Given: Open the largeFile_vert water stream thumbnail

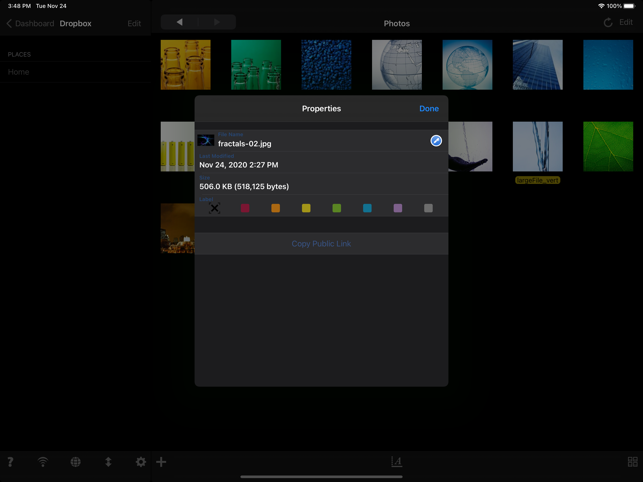Looking at the screenshot, I should pos(538,146).
